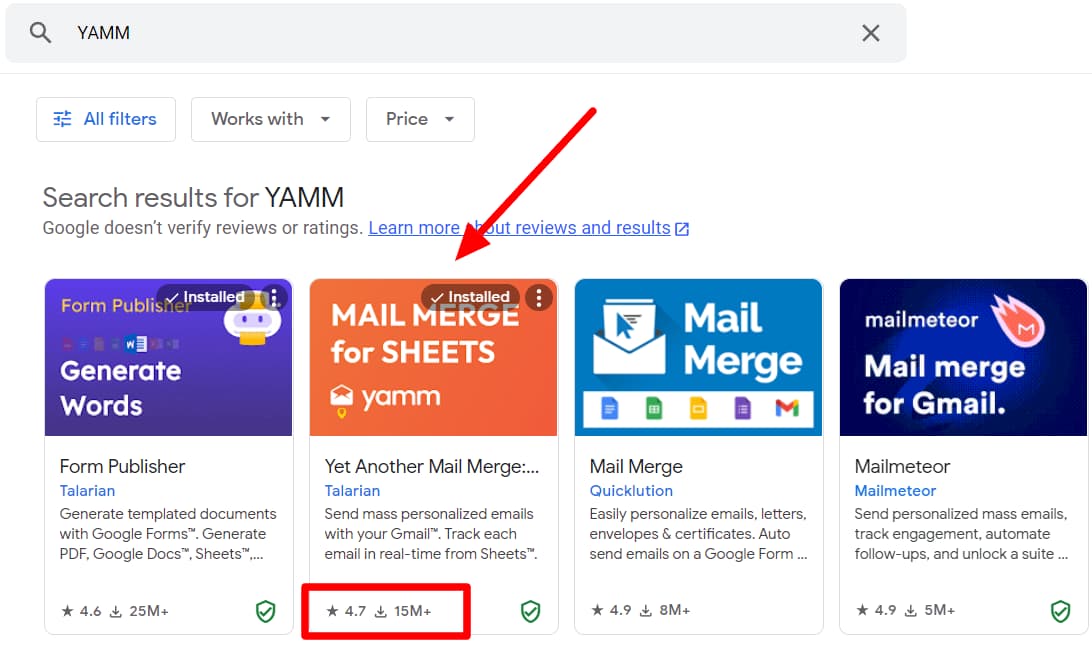This screenshot has height=653, width=1092.
Task: Click Mail Merge's 4.9 star rating
Action: tap(611, 611)
